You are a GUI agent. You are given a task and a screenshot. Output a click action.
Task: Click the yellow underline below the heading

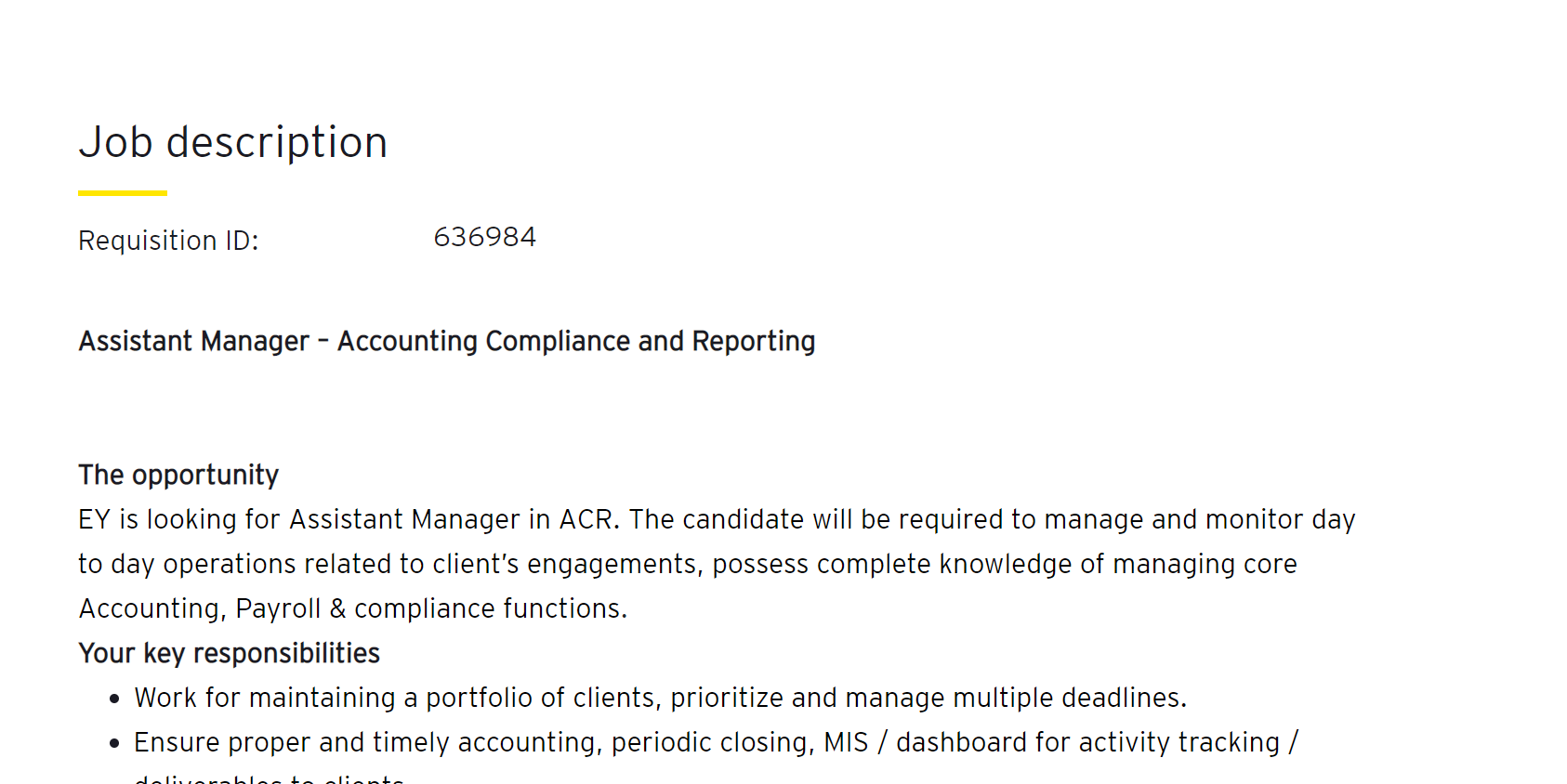tap(122, 193)
